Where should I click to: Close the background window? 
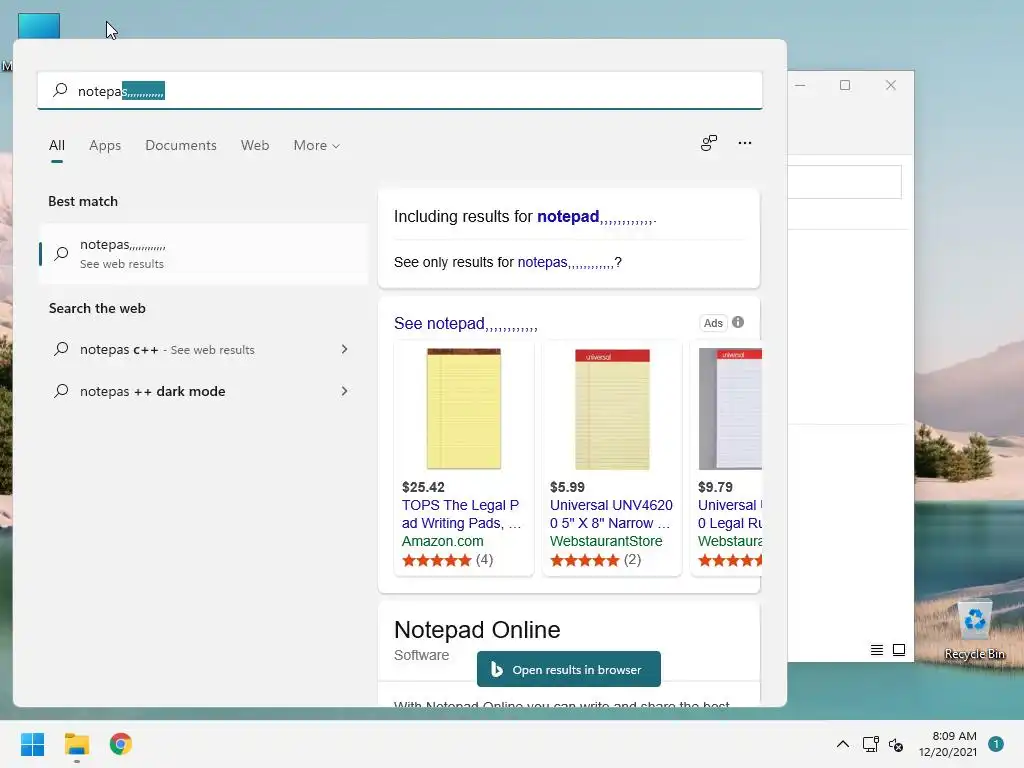(x=891, y=85)
